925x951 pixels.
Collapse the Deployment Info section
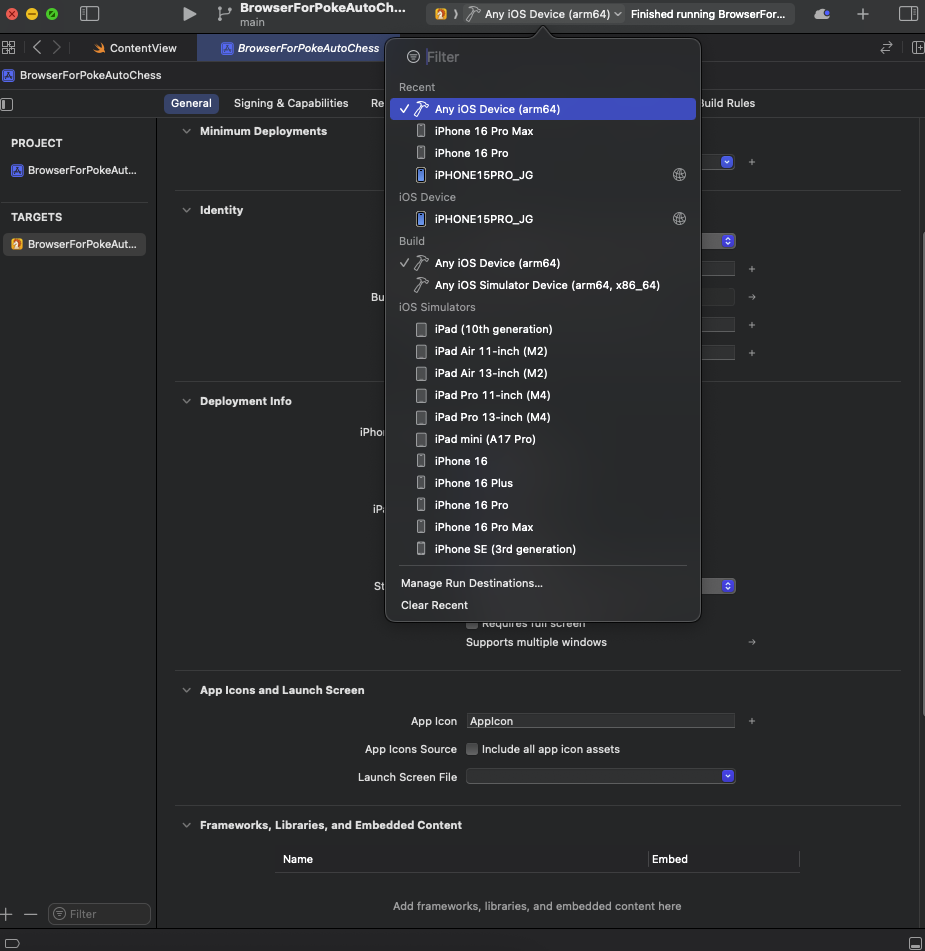click(x=187, y=401)
